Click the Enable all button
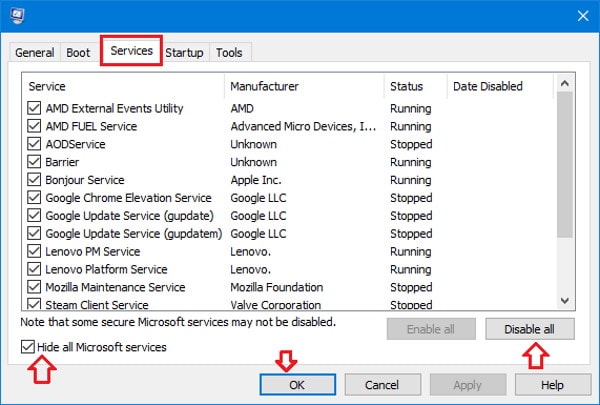 pos(431,329)
